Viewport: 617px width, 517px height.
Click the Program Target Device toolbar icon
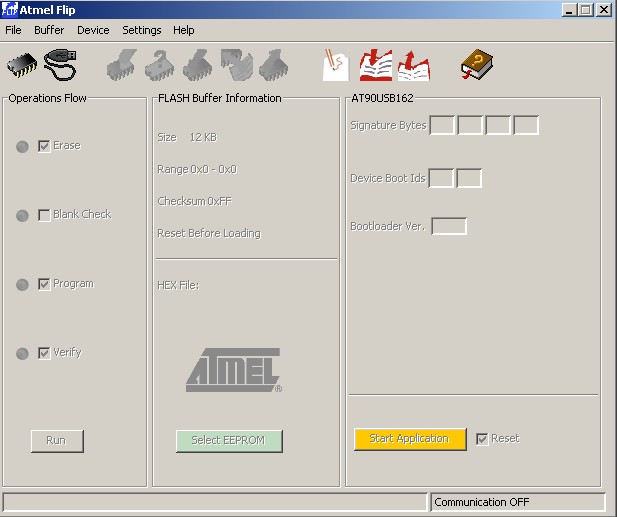click(x=198, y=65)
